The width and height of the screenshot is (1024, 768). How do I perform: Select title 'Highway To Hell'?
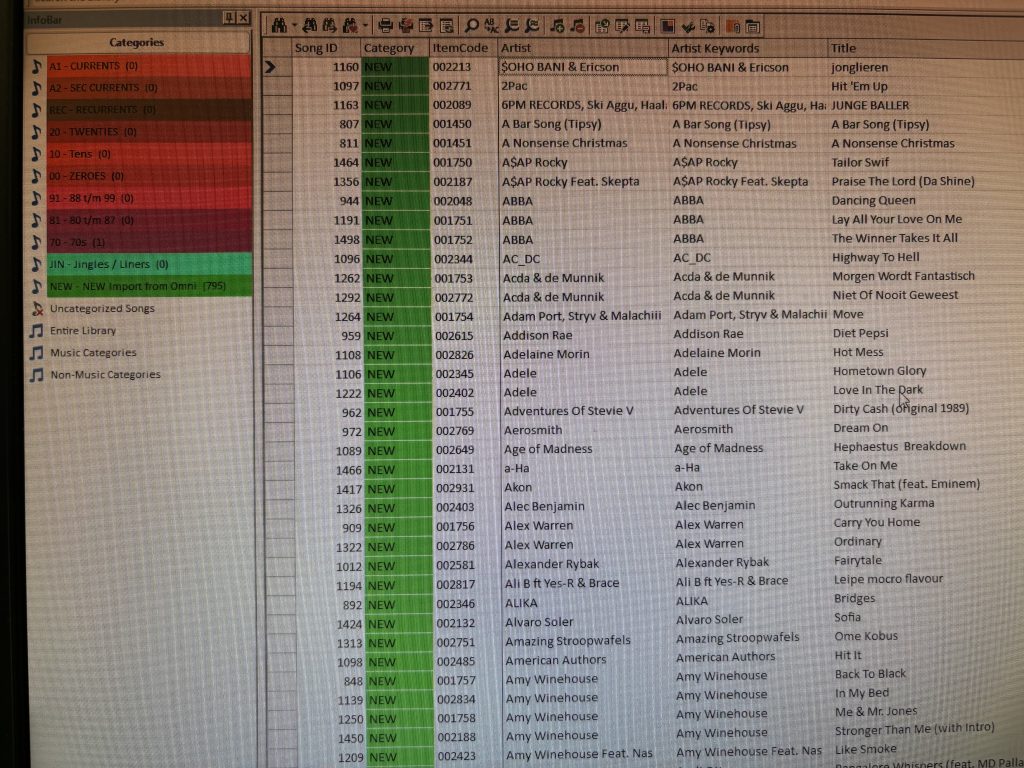click(875, 257)
